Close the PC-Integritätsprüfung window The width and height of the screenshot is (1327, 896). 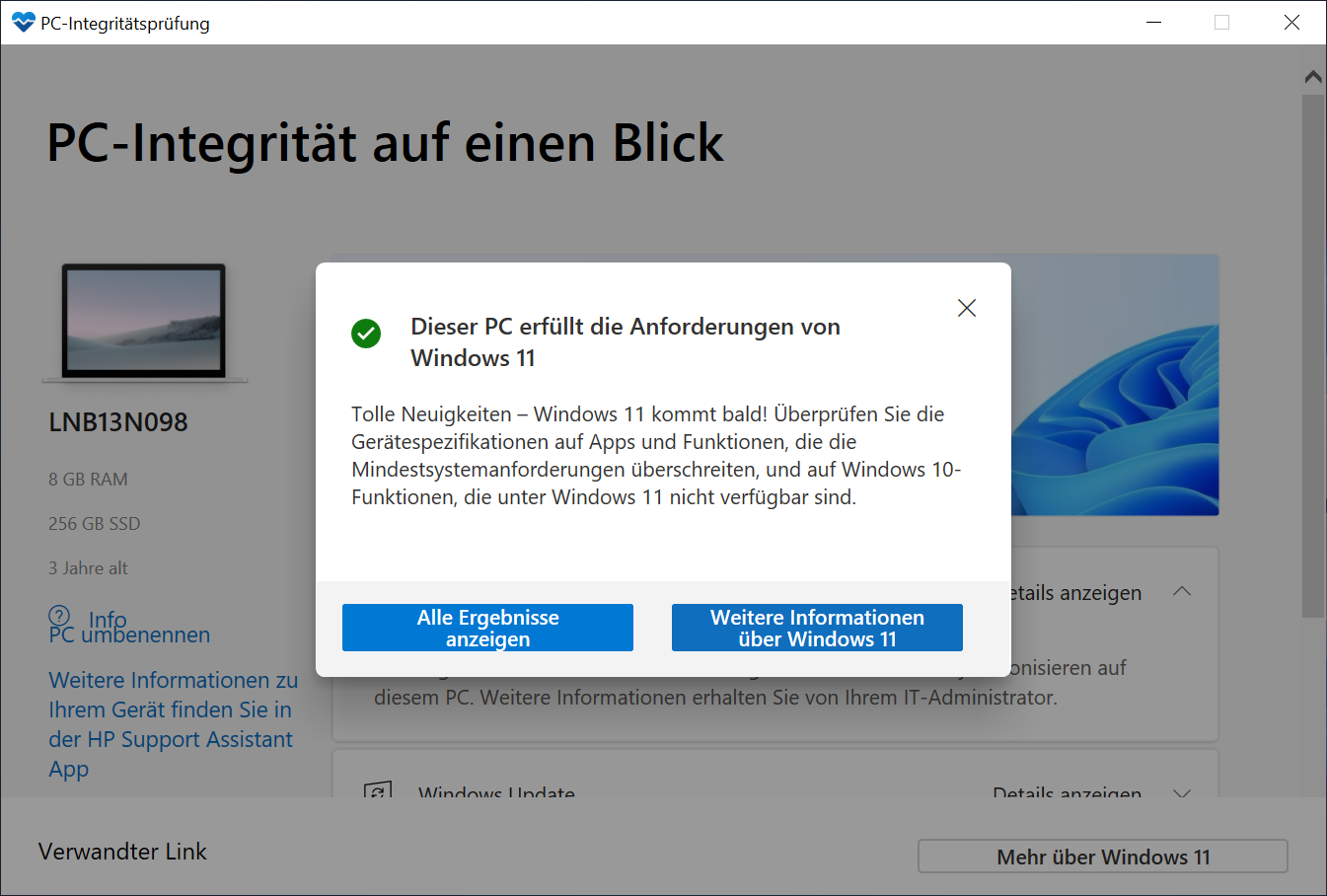click(x=1291, y=23)
